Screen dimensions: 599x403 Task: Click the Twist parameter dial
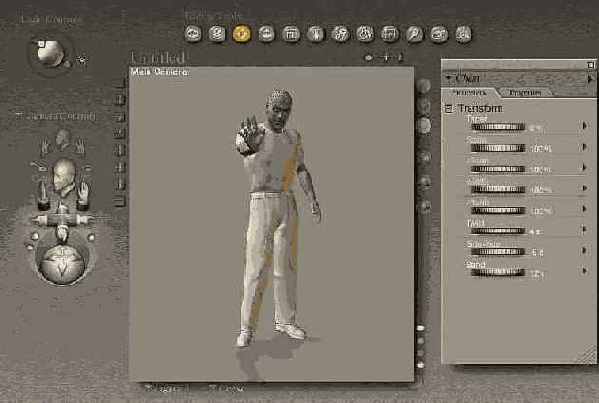(x=498, y=231)
